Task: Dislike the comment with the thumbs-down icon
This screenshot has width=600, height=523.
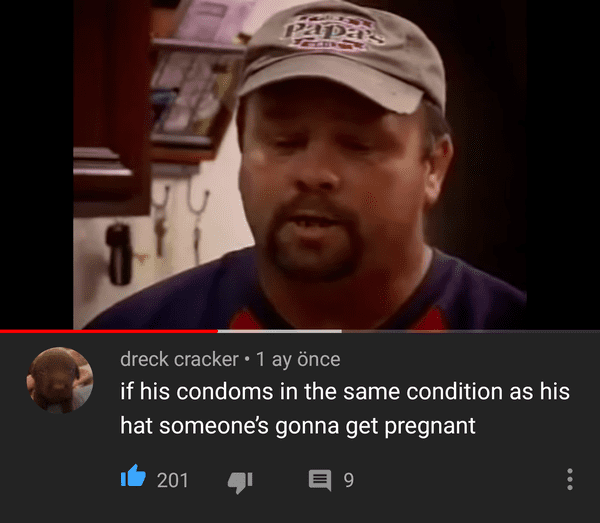Action: 240,483
